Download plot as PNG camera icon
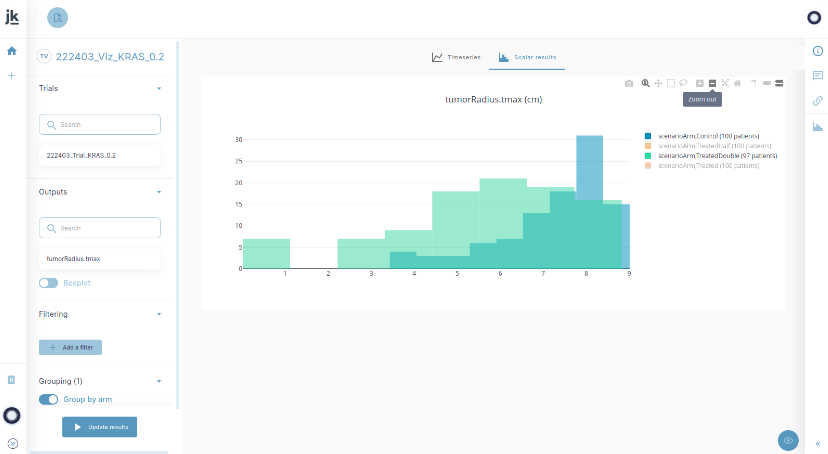The width and height of the screenshot is (828, 454). coord(629,83)
